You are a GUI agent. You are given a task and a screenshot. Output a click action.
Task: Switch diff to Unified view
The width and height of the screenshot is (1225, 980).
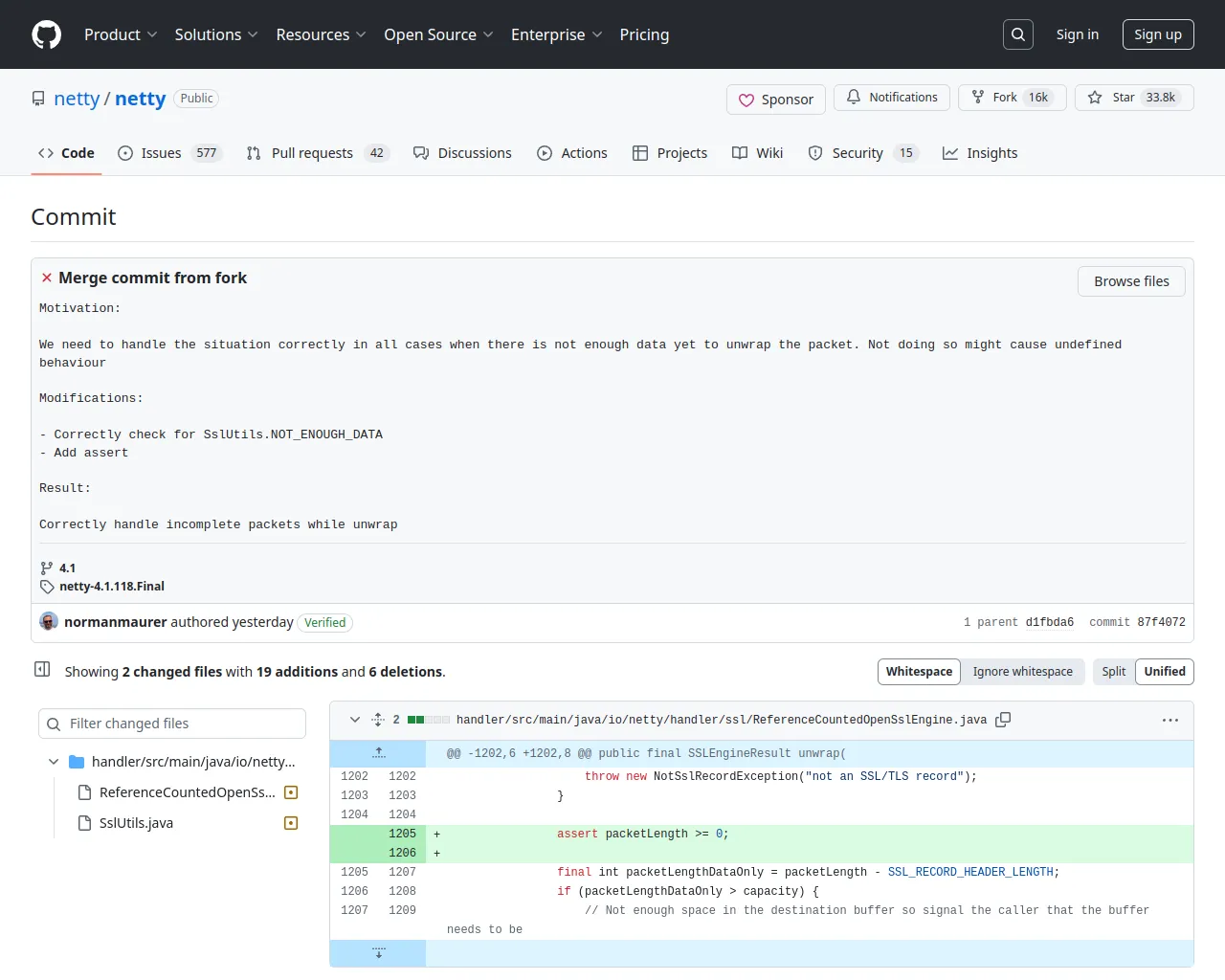pos(1165,672)
